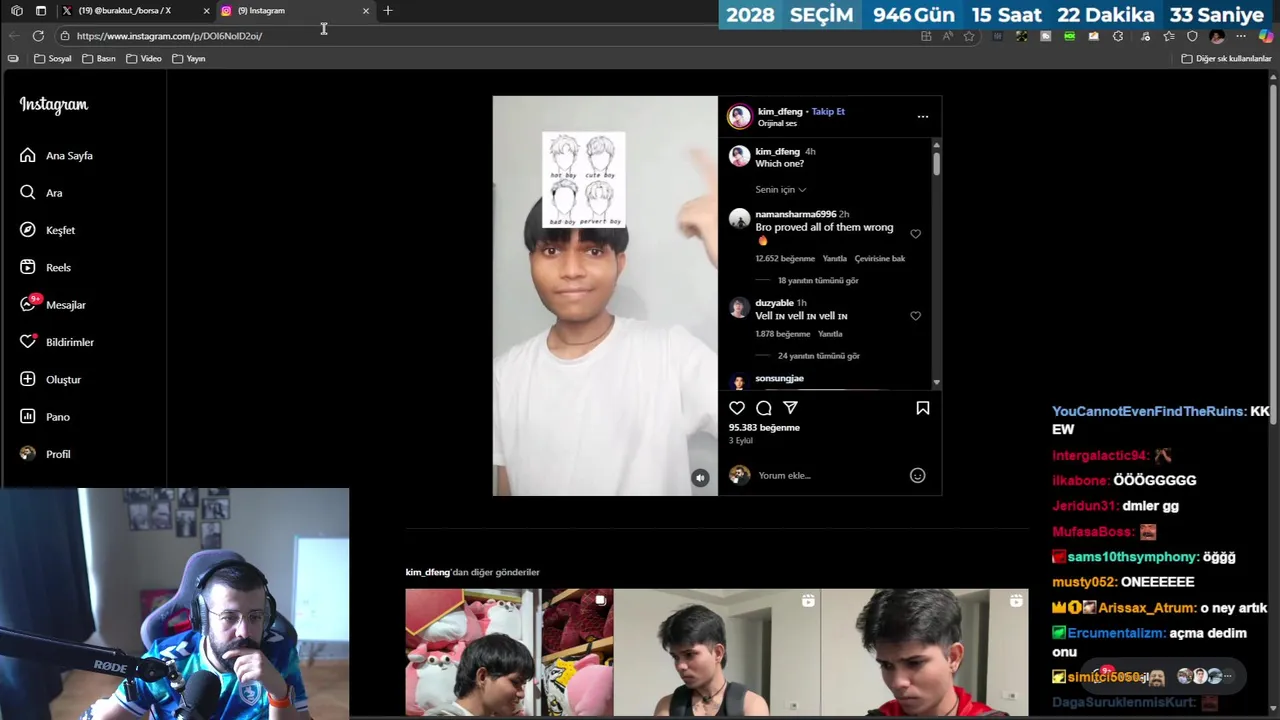This screenshot has height=720, width=1280.
Task: Reply to duzyable's comment with Yanıtla
Action: (830, 334)
